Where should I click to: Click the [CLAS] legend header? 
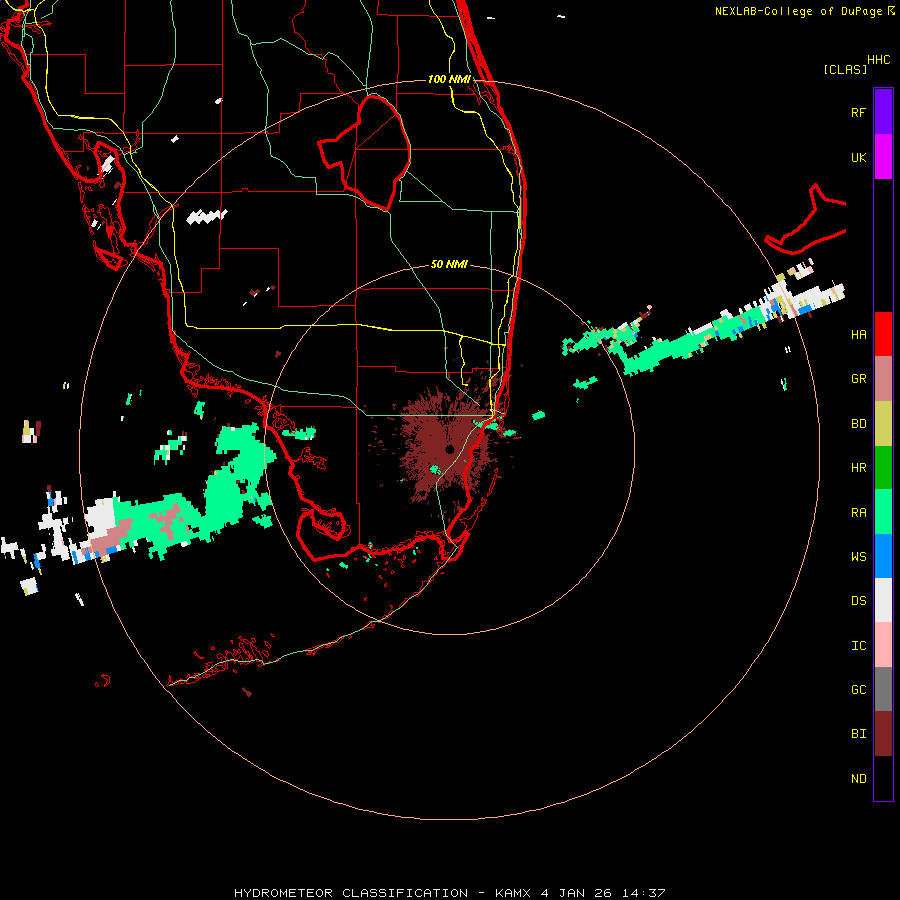[x=845, y=70]
